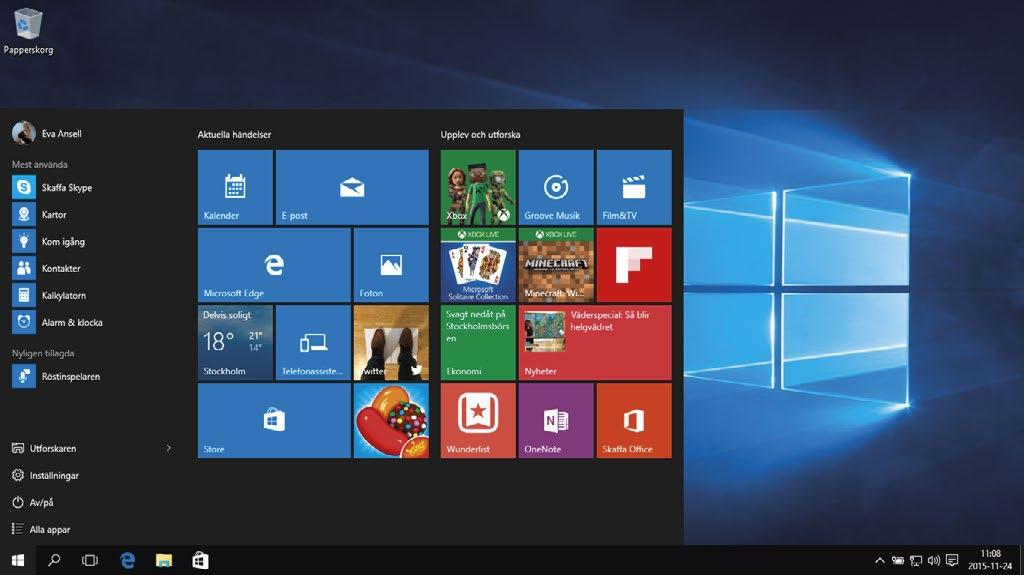Expand the Utforskaren jump list arrow
The image size is (1024, 575).
pos(168,448)
